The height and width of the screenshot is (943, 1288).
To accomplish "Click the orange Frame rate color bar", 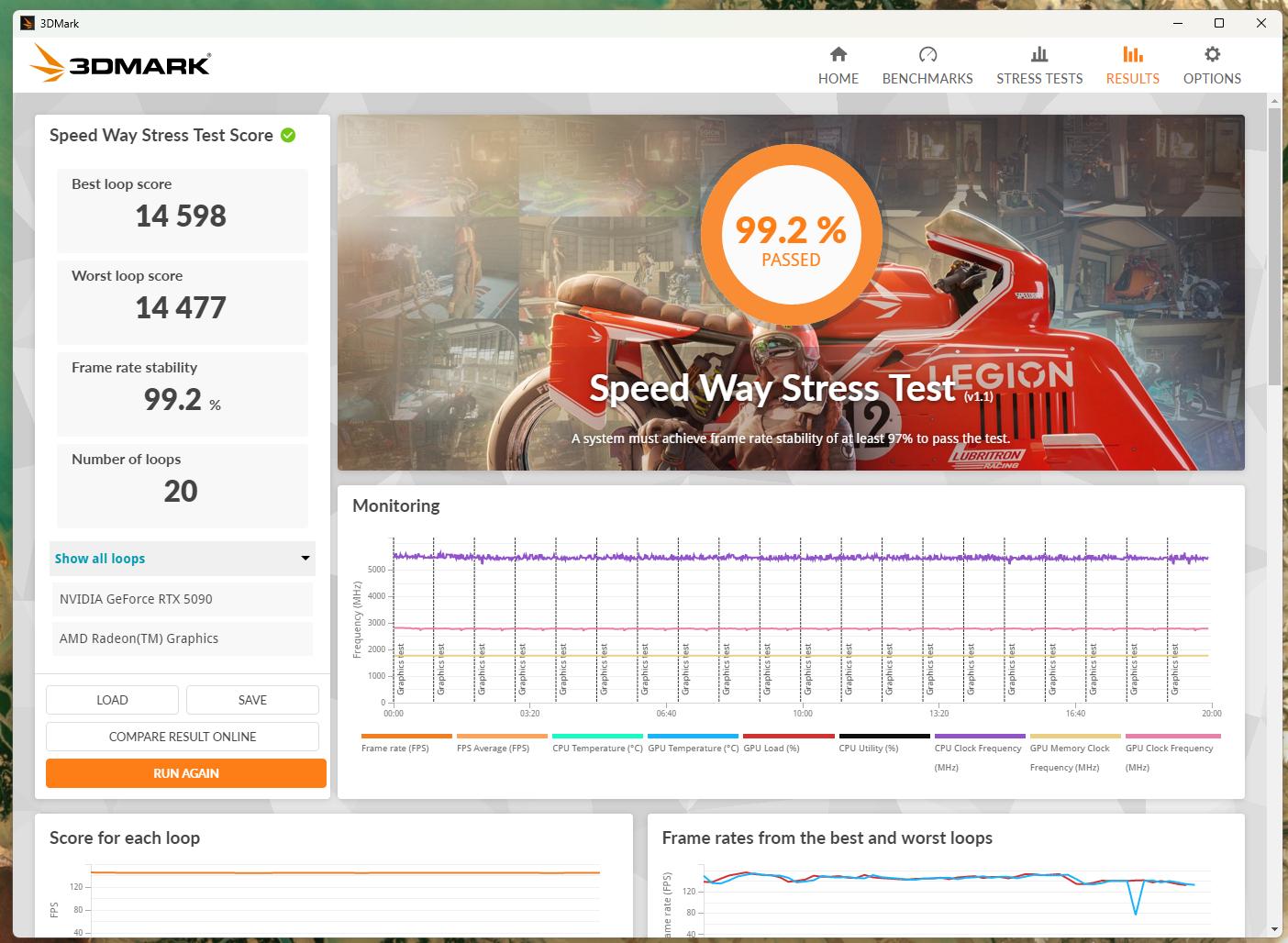I will tap(406, 736).
